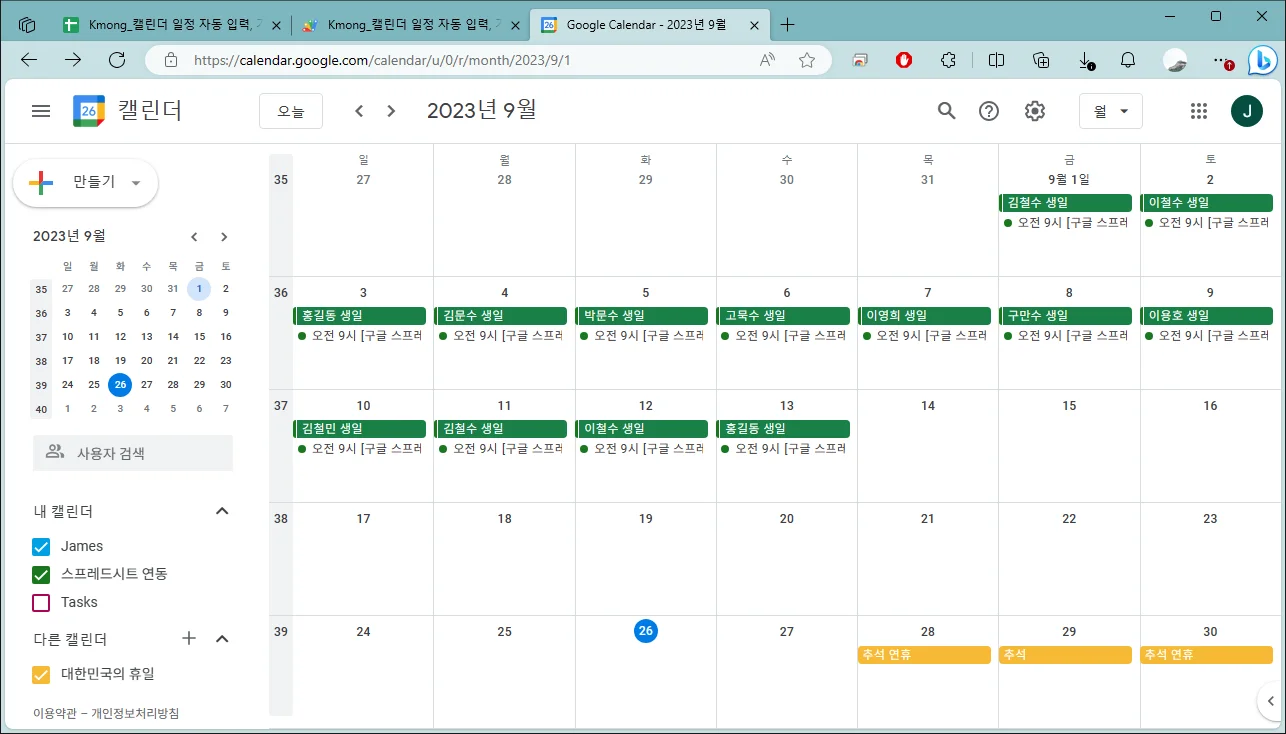
Task: Open calendar search
Action: (946, 111)
